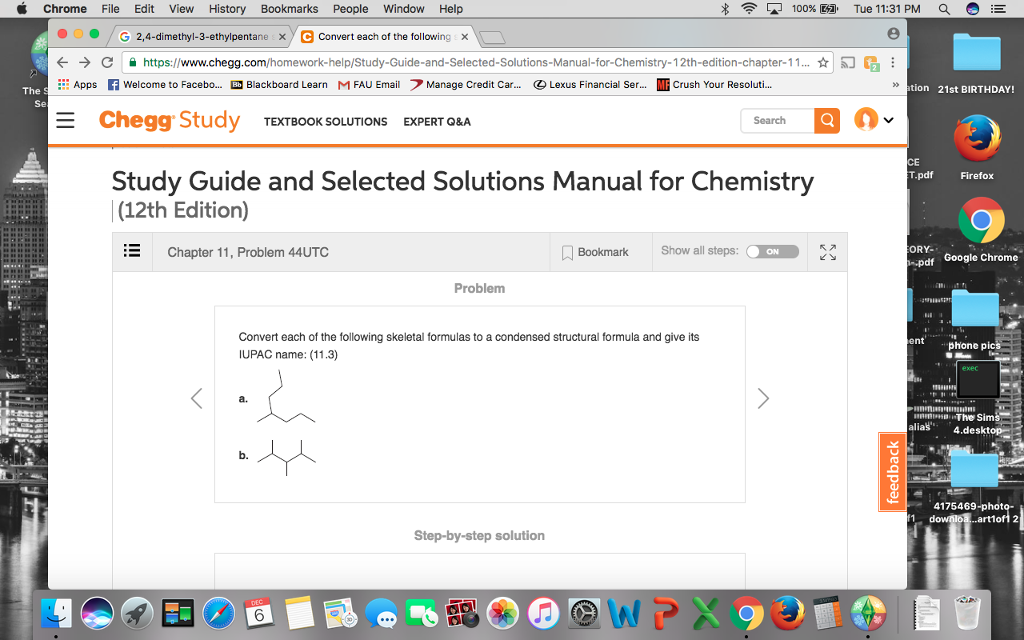Image resolution: width=1024 pixels, height=640 pixels.
Task: Open the chapter problem list icon
Action: (x=132, y=251)
